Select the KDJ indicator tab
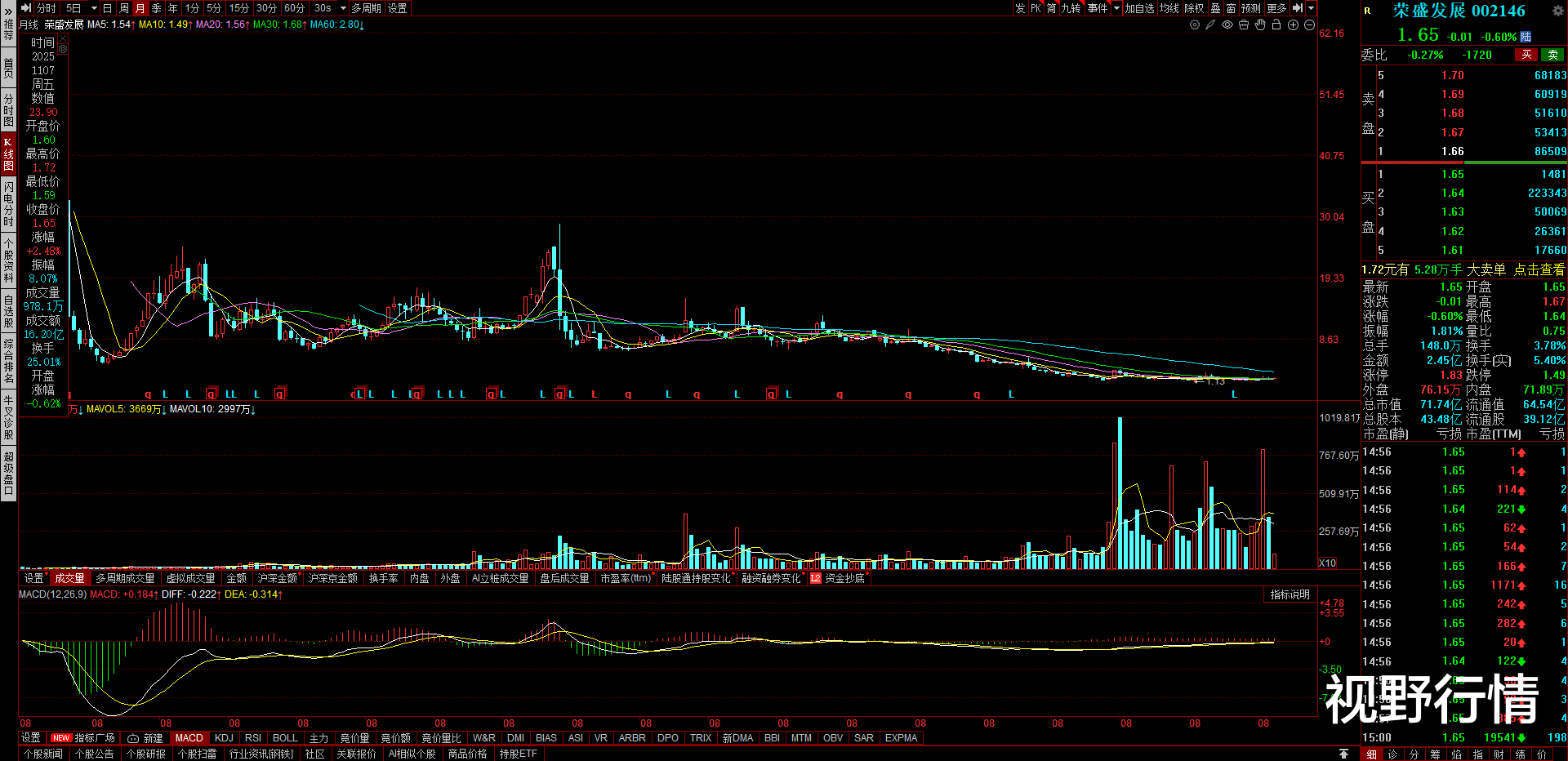Image resolution: width=1568 pixels, height=761 pixels. [224, 738]
